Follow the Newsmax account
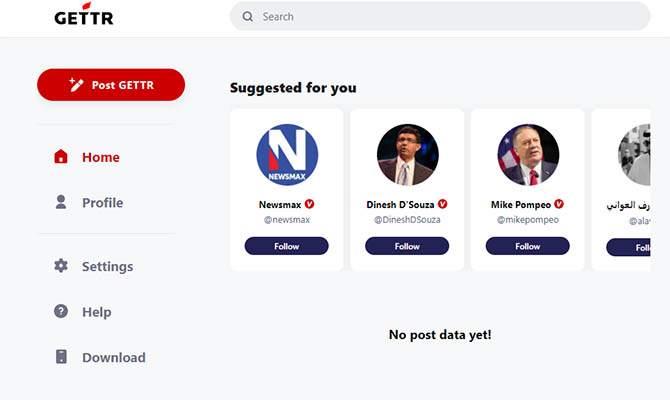 (x=287, y=246)
